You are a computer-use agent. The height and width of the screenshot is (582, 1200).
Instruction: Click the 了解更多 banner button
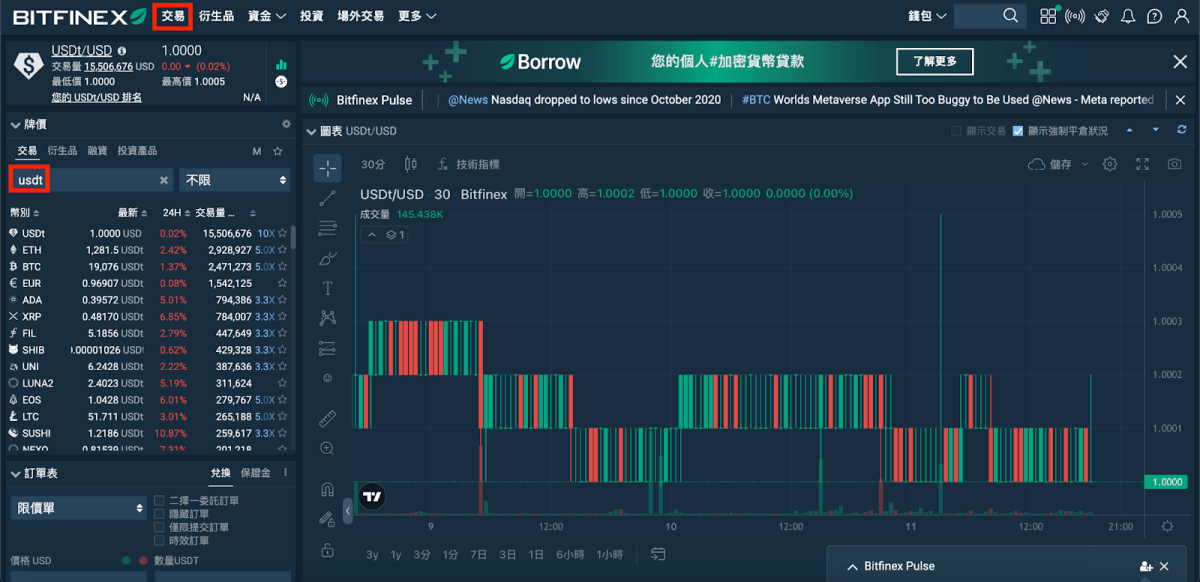coord(935,62)
